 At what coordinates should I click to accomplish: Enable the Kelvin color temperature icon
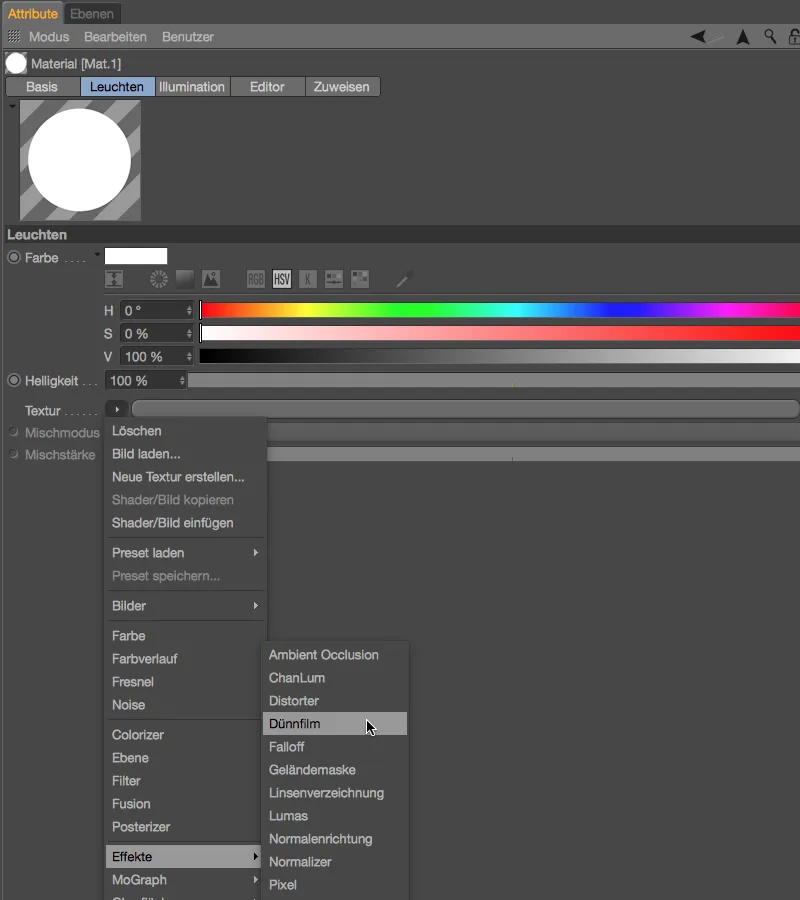coord(308,280)
